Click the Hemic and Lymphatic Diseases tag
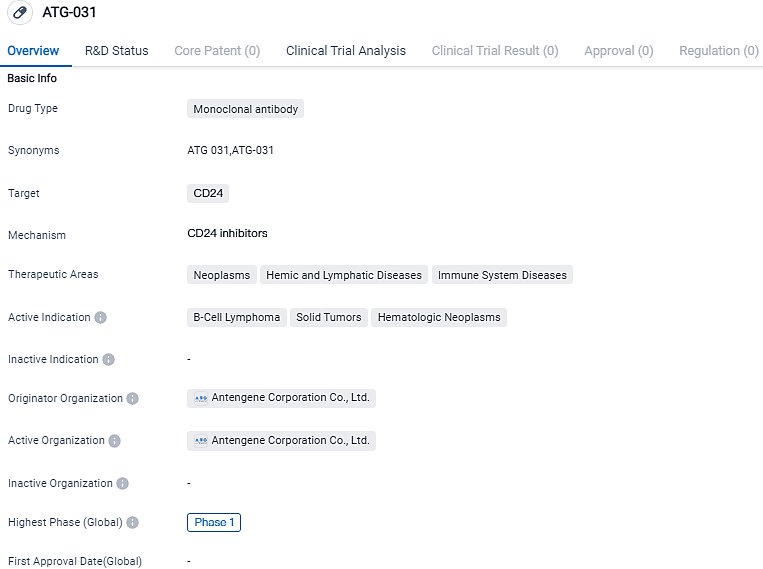The height and width of the screenshot is (569, 763). (x=343, y=275)
